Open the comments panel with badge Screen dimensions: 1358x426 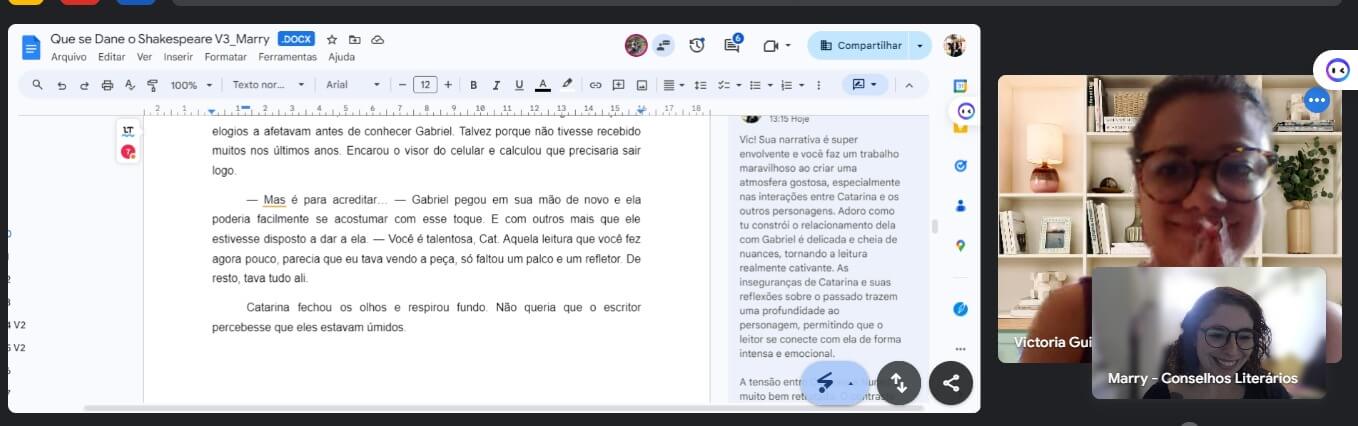tap(732, 45)
